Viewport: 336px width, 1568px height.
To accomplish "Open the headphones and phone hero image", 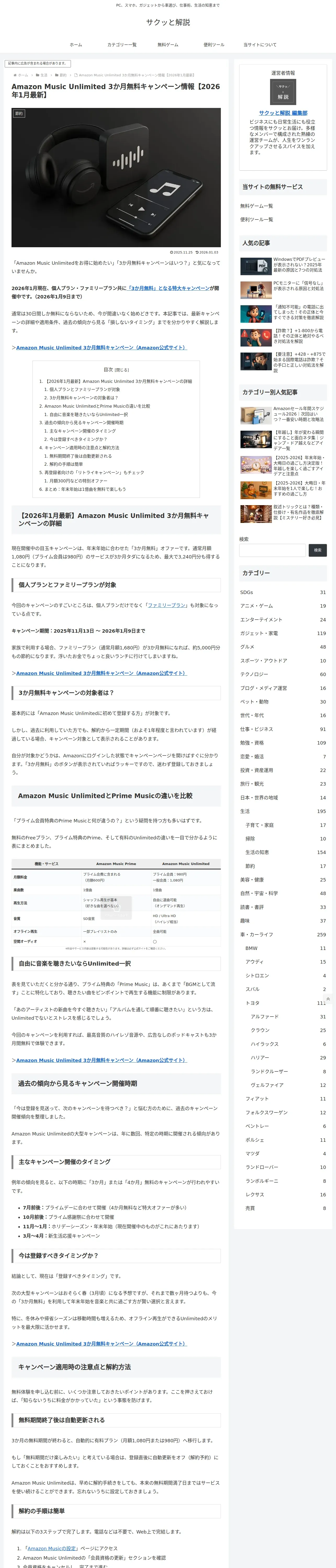I will 116,177.
